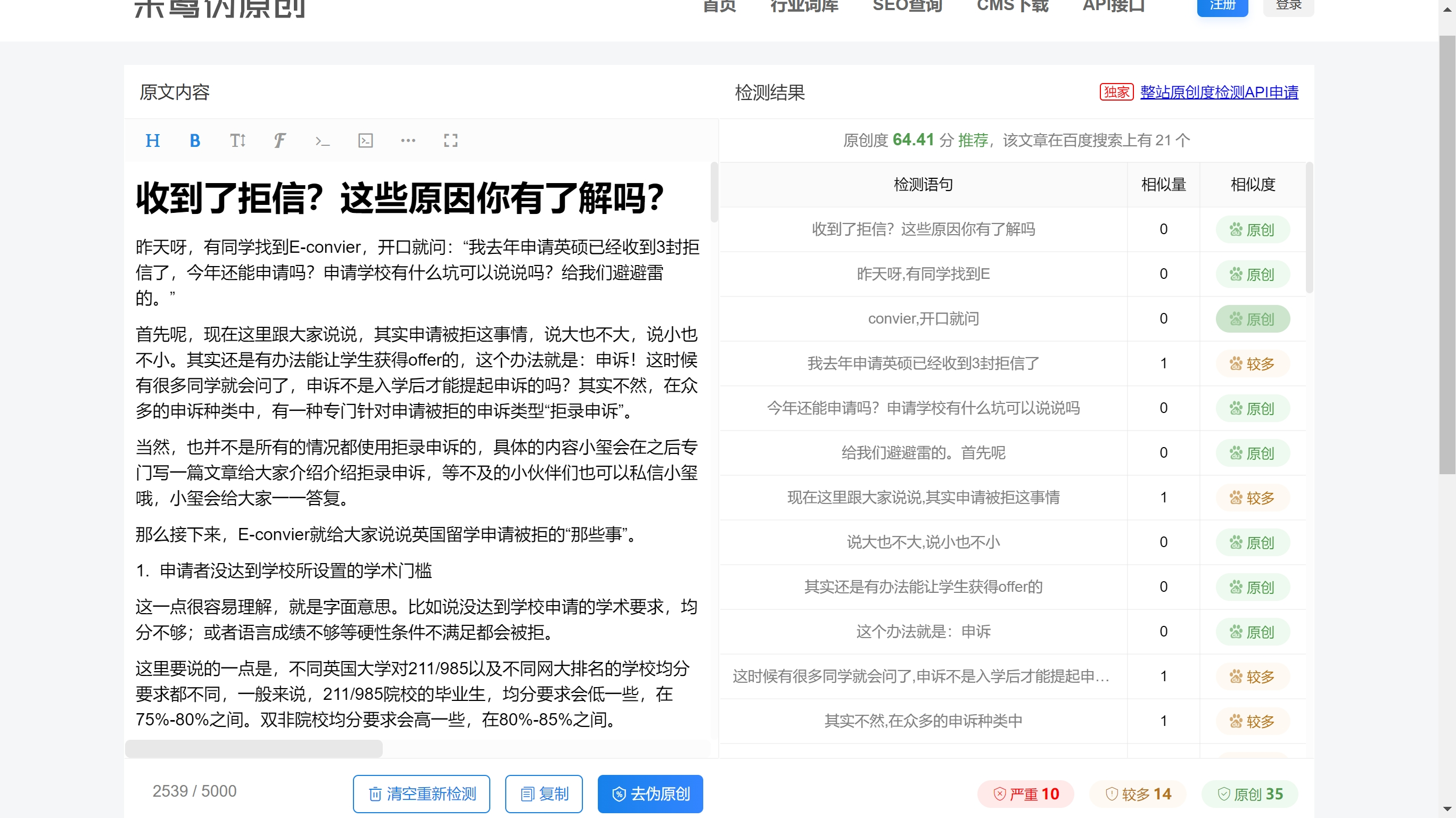Open 整站原创度检测API申请 link
This screenshot has width=1456, height=818.
pyautogui.click(x=1219, y=92)
